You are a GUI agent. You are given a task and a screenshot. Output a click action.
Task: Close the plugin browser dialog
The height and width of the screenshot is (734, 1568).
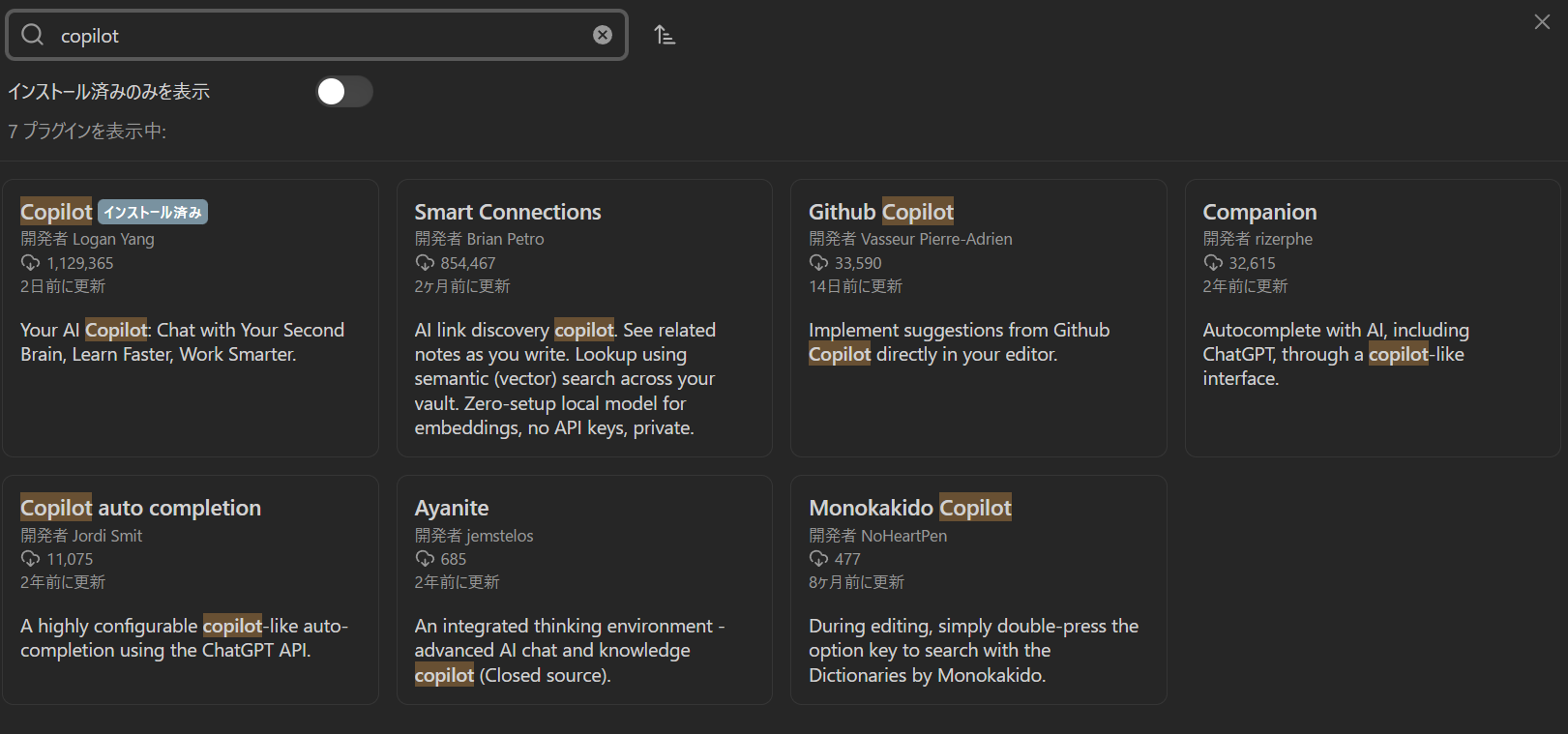[x=1542, y=21]
